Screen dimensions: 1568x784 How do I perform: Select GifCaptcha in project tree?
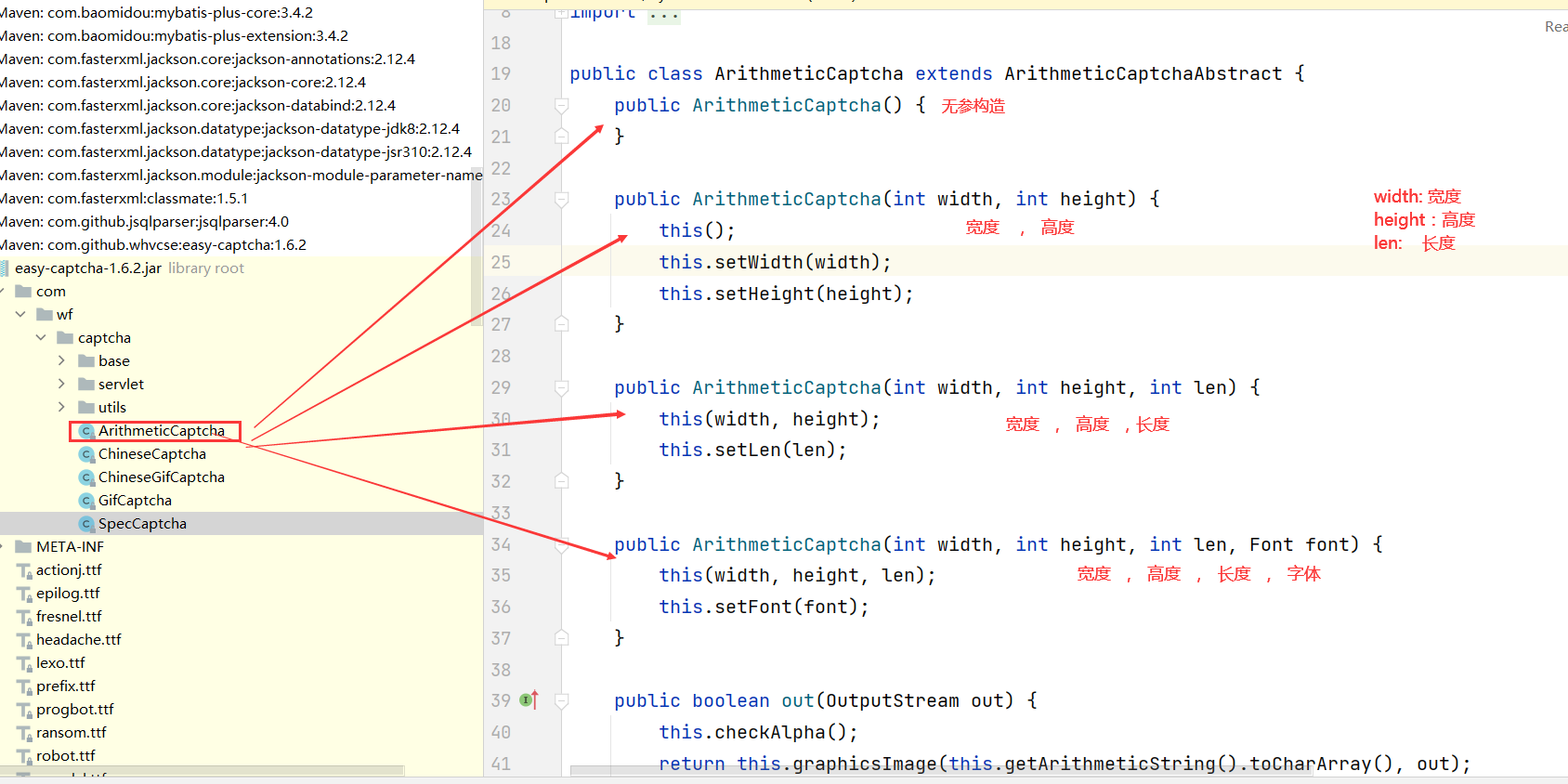[x=135, y=501]
